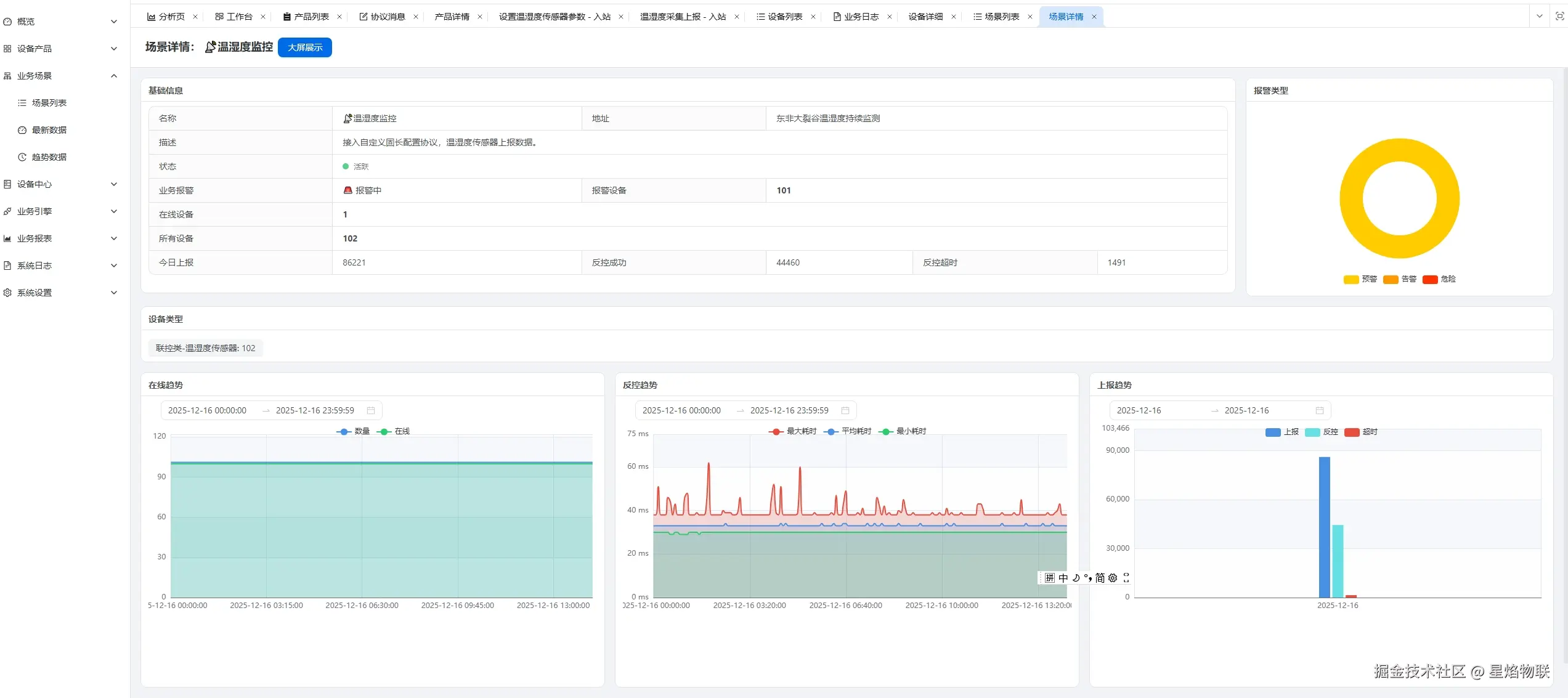Click the 联控类-温湿度传感器: 102 tag
This screenshot has width=1568, height=698.
[205, 348]
